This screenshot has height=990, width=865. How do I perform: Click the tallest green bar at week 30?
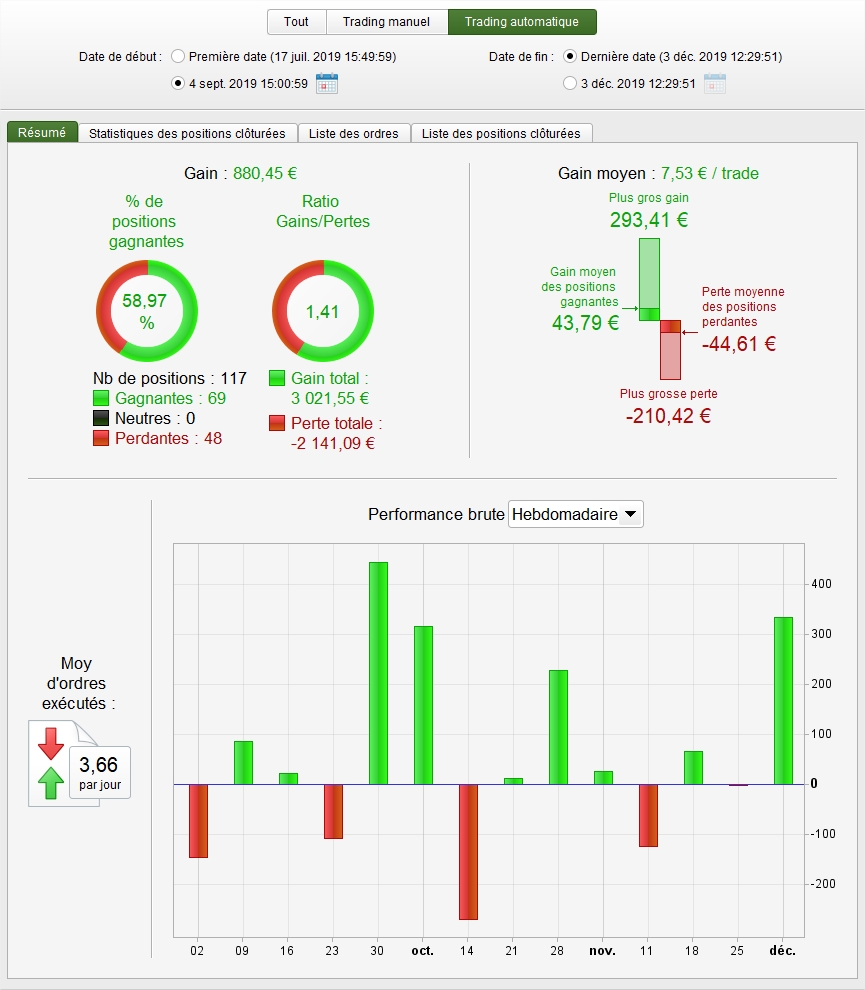(x=378, y=673)
